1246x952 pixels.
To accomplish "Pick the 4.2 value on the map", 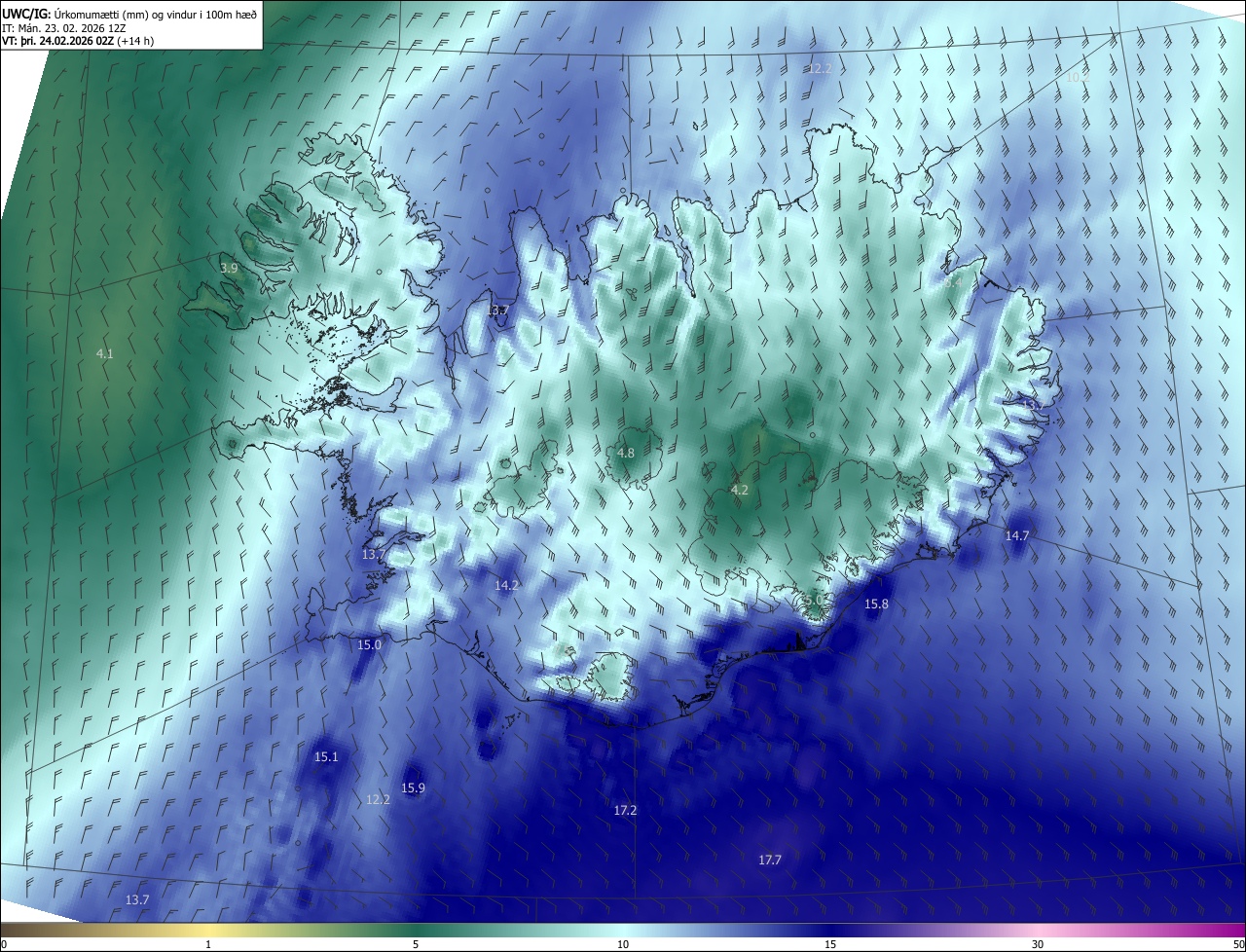I will 739,490.
